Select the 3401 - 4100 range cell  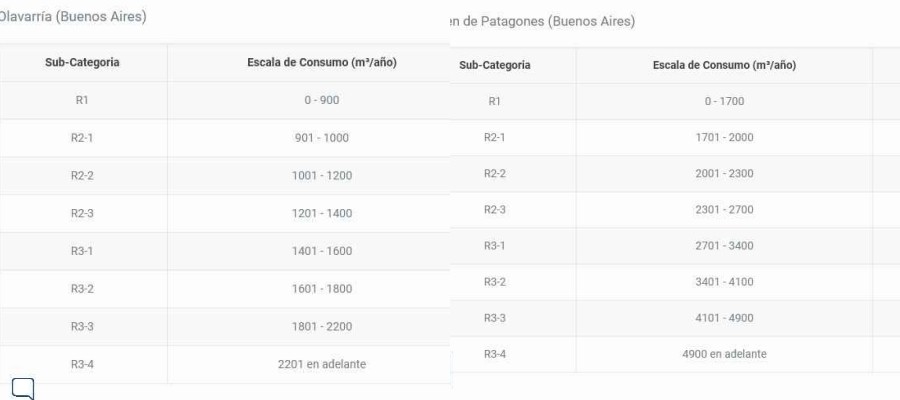click(x=724, y=282)
